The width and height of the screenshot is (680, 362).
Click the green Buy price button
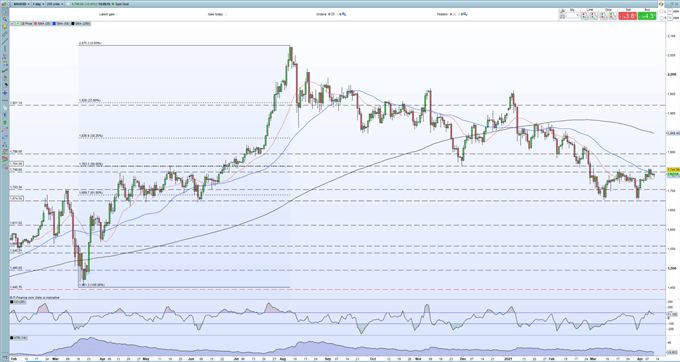click(x=647, y=16)
